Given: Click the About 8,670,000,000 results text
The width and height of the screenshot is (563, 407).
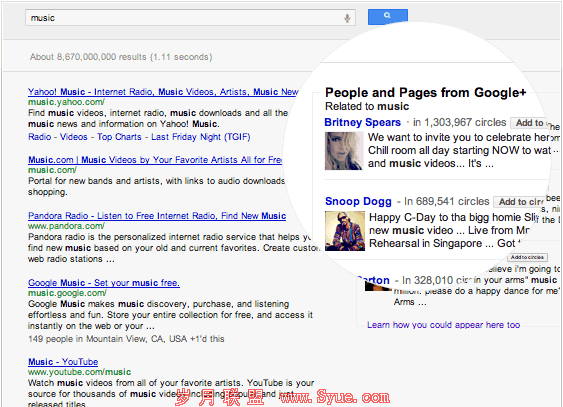Looking at the screenshot, I should tap(121, 57).
